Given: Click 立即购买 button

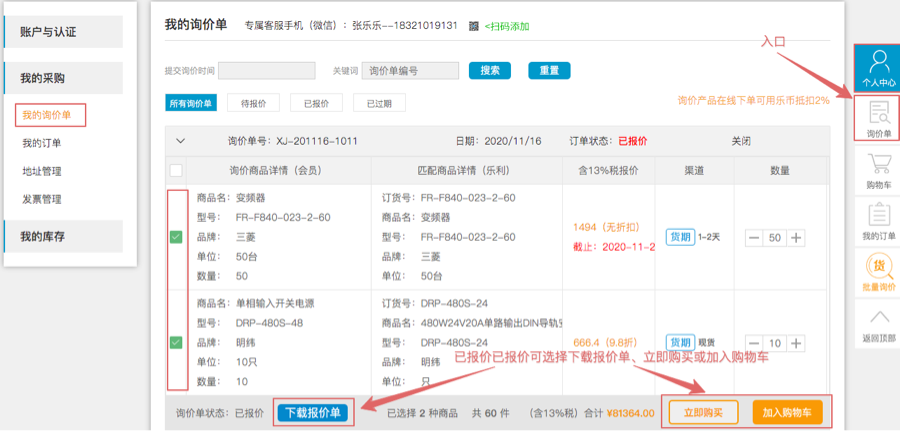Looking at the screenshot, I should click(x=703, y=412).
